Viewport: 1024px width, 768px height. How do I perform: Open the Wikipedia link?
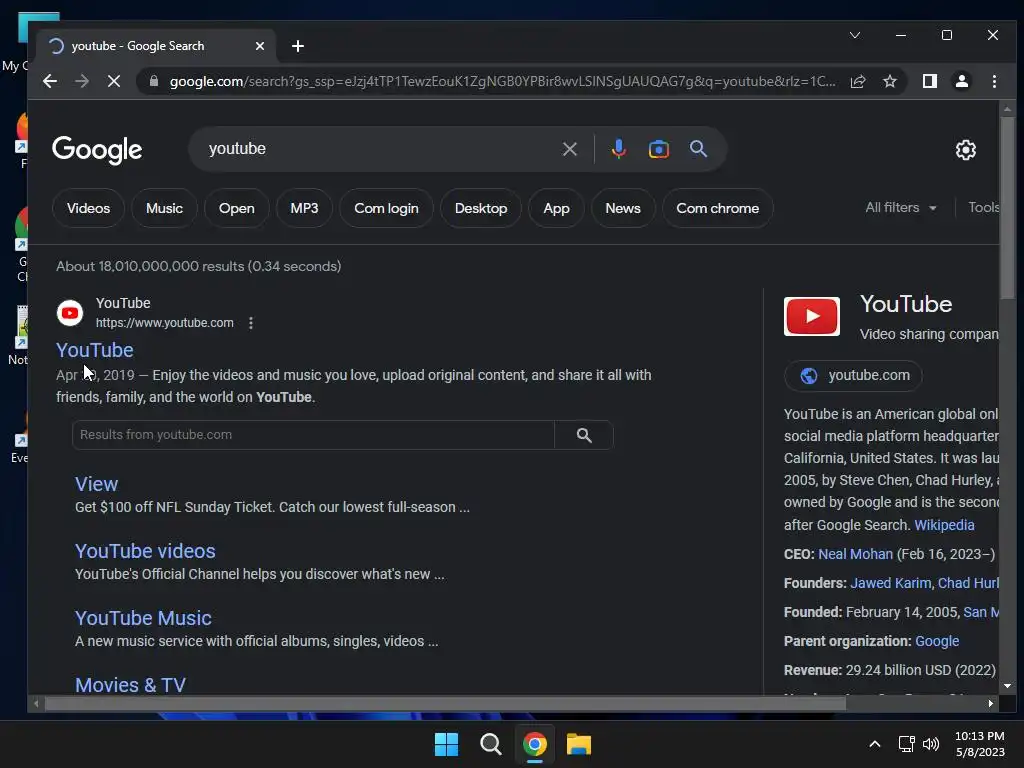coord(944,525)
